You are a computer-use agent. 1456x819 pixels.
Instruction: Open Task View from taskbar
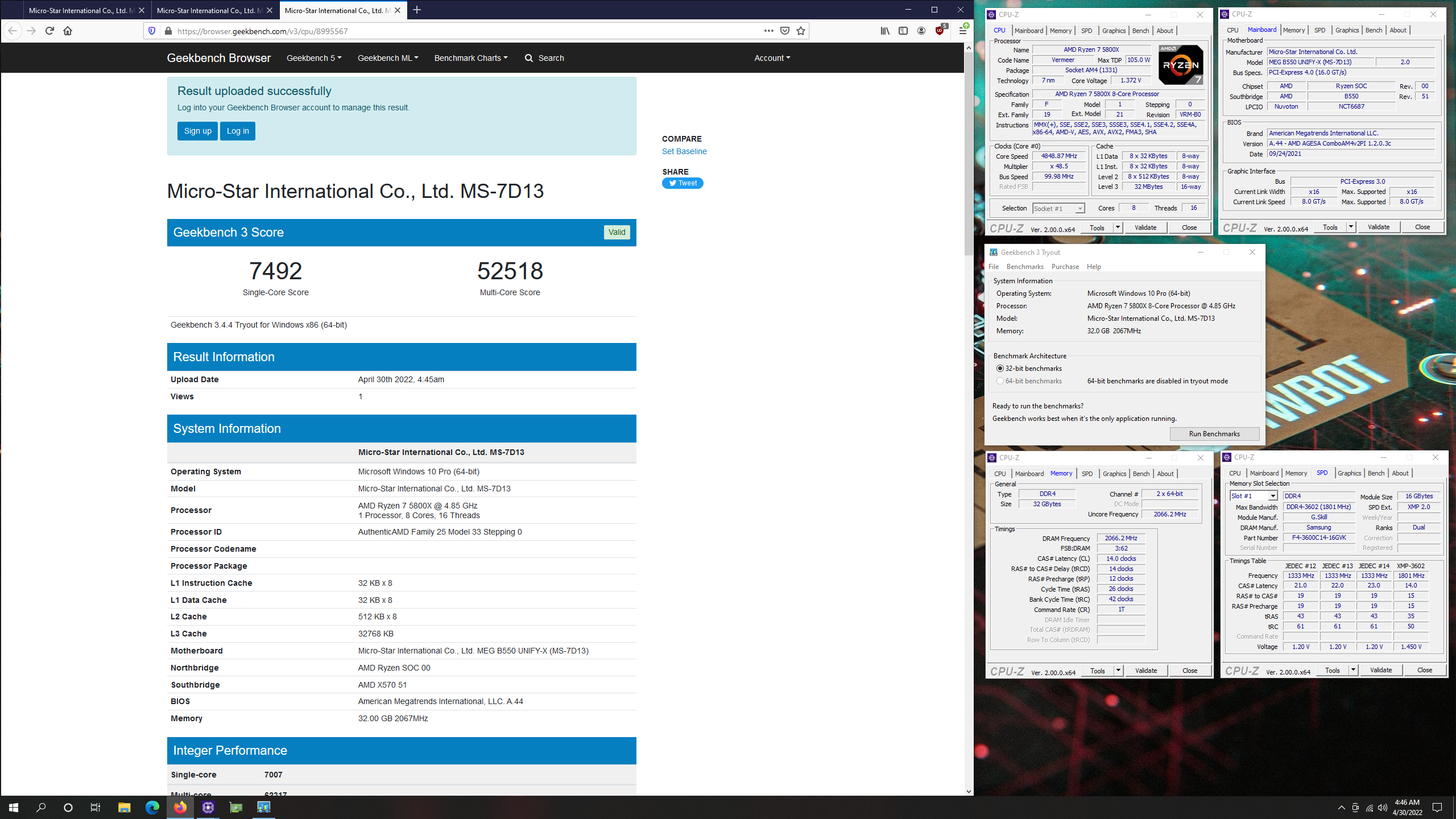pyautogui.click(x=96, y=807)
